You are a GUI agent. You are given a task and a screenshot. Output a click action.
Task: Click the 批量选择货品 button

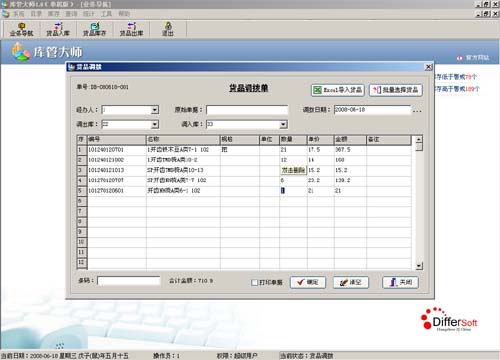click(x=396, y=90)
